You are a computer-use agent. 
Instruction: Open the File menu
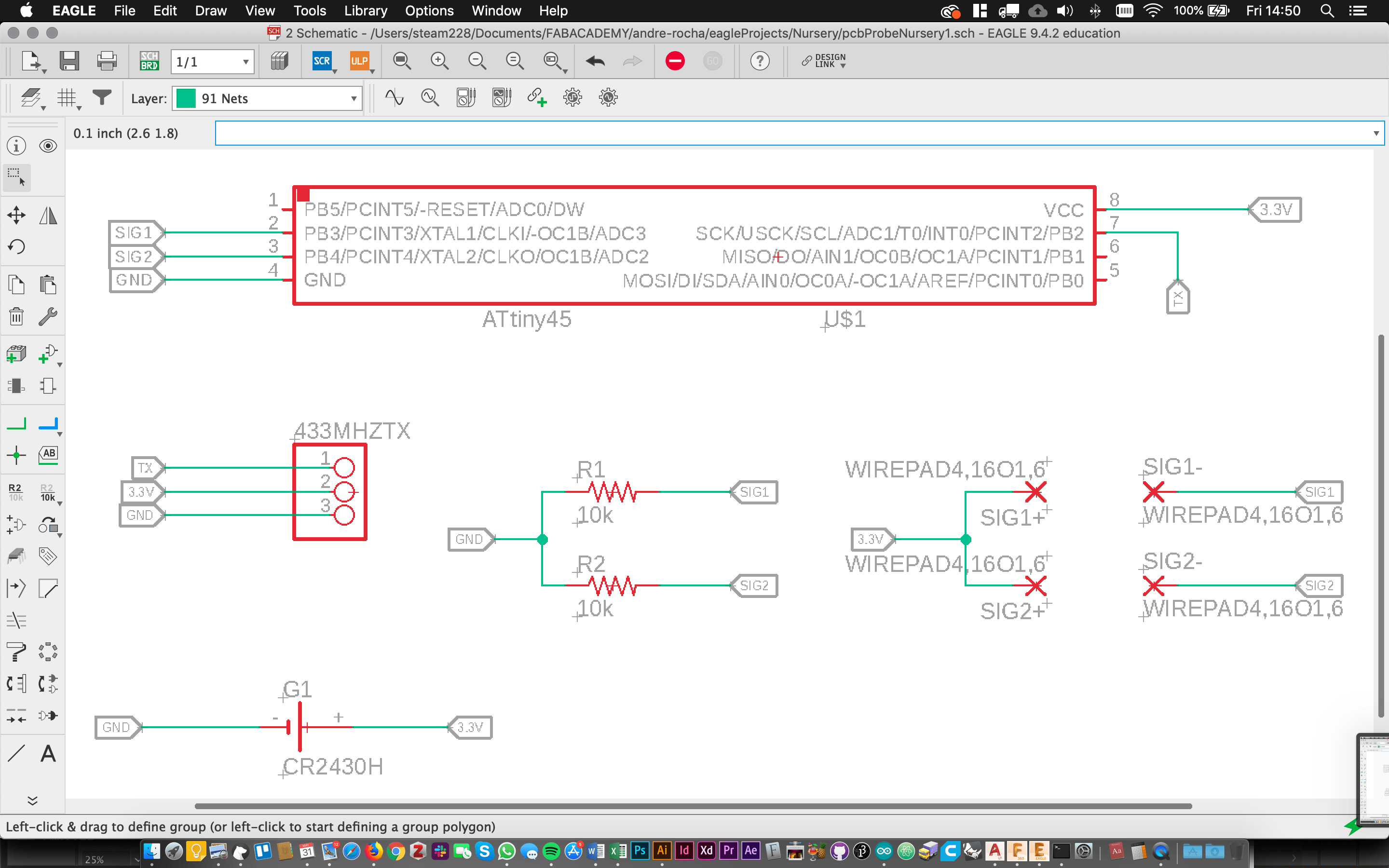tap(124, 10)
